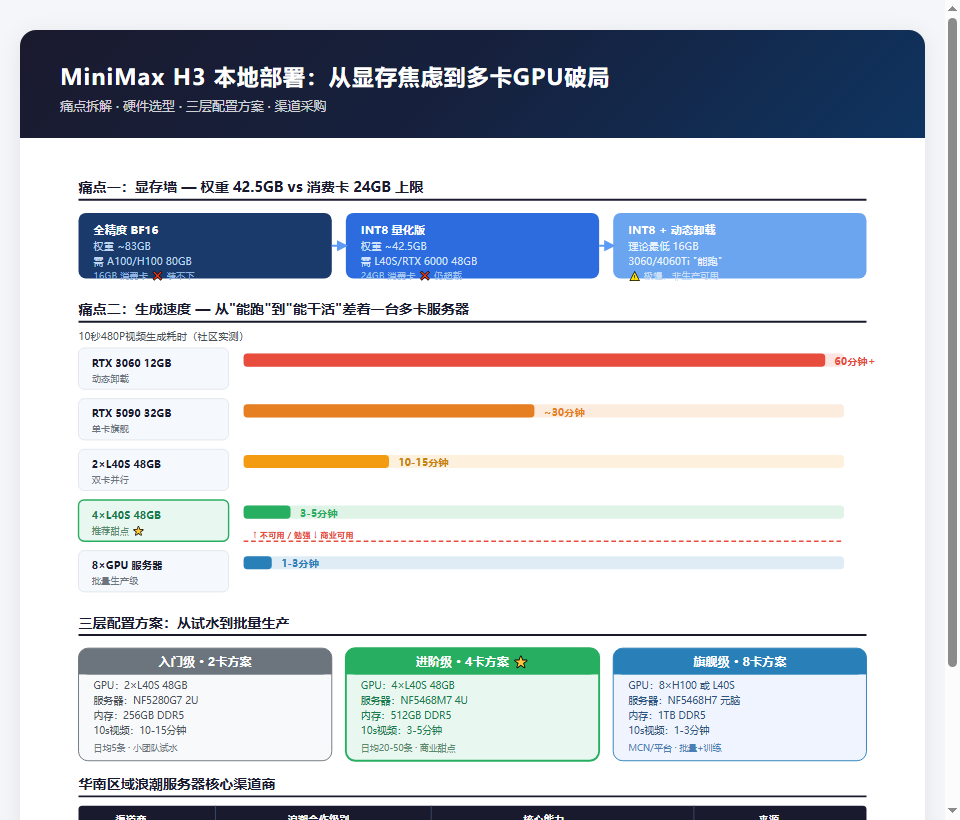Open the 2×L40S 48GB row card
This screenshot has width=960, height=820.
[154, 470]
